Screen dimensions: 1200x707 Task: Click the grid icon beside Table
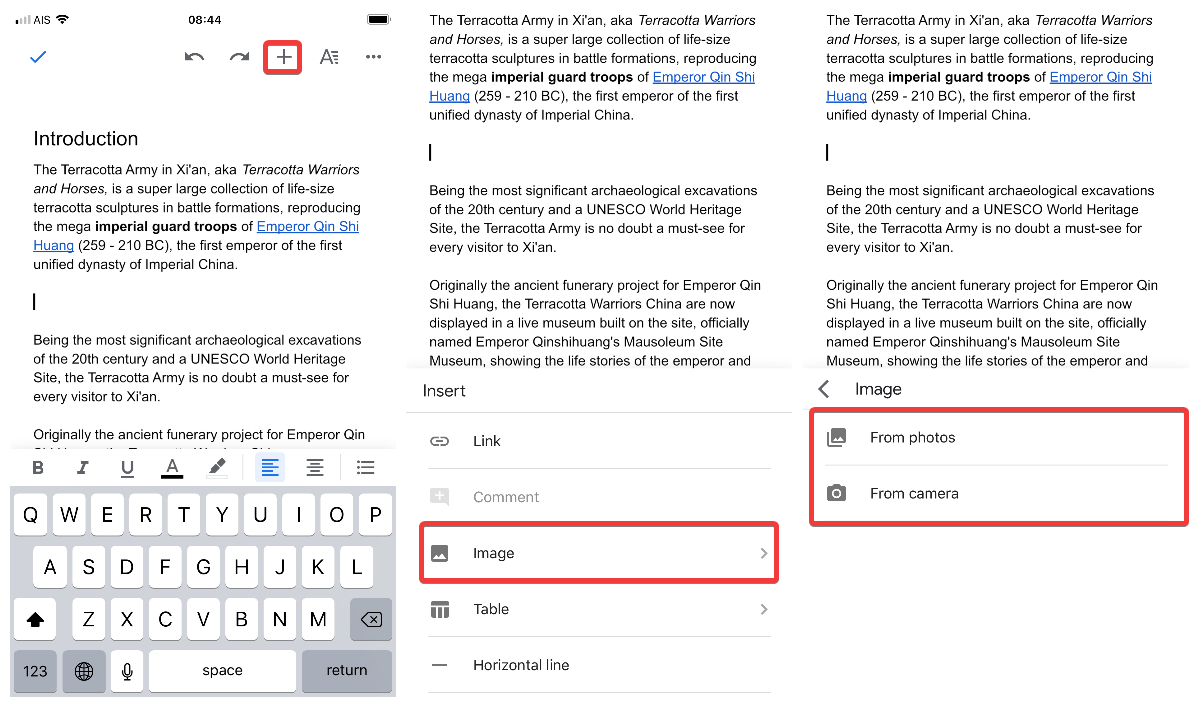click(439, 609)
